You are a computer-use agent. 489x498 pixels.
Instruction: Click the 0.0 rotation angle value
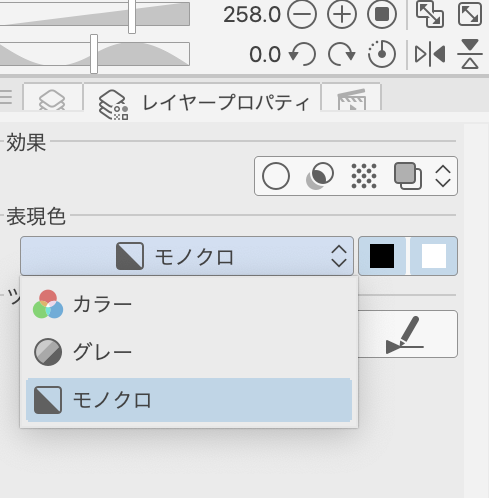pyautogui.click(x=265, y=54)
